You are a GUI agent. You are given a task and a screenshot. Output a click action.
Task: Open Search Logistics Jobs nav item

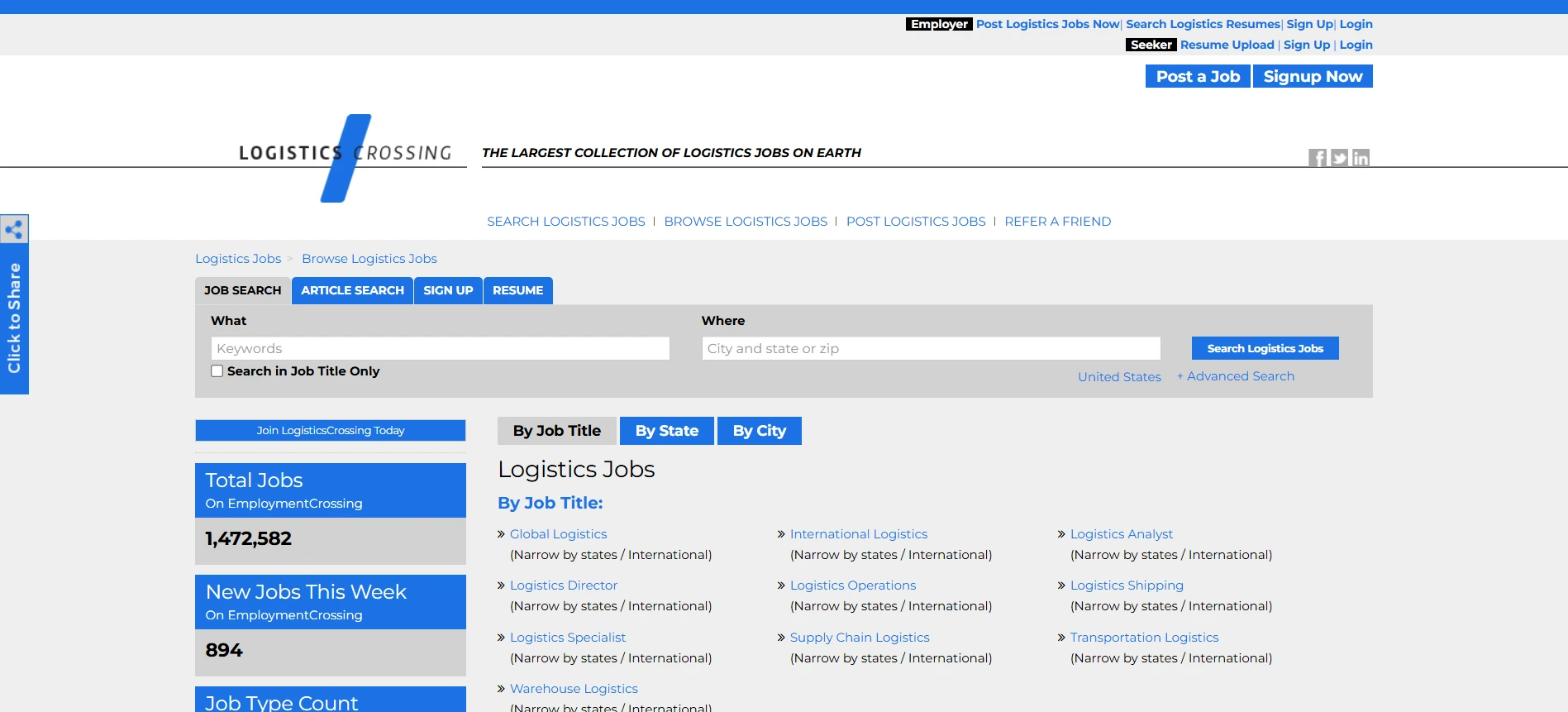tap(566, 222)
